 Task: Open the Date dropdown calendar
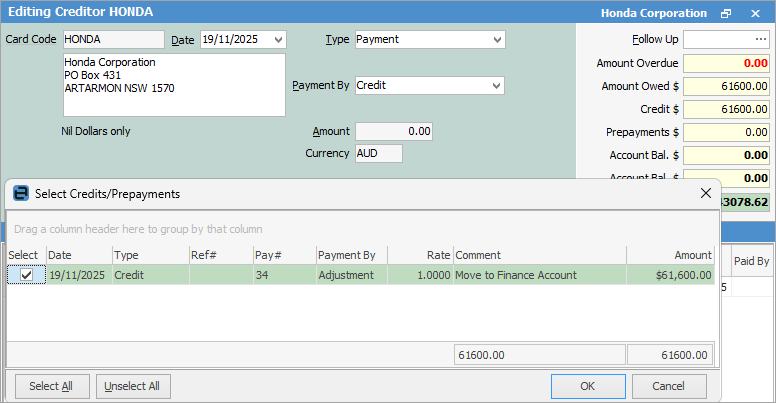[x=279, y=40]
